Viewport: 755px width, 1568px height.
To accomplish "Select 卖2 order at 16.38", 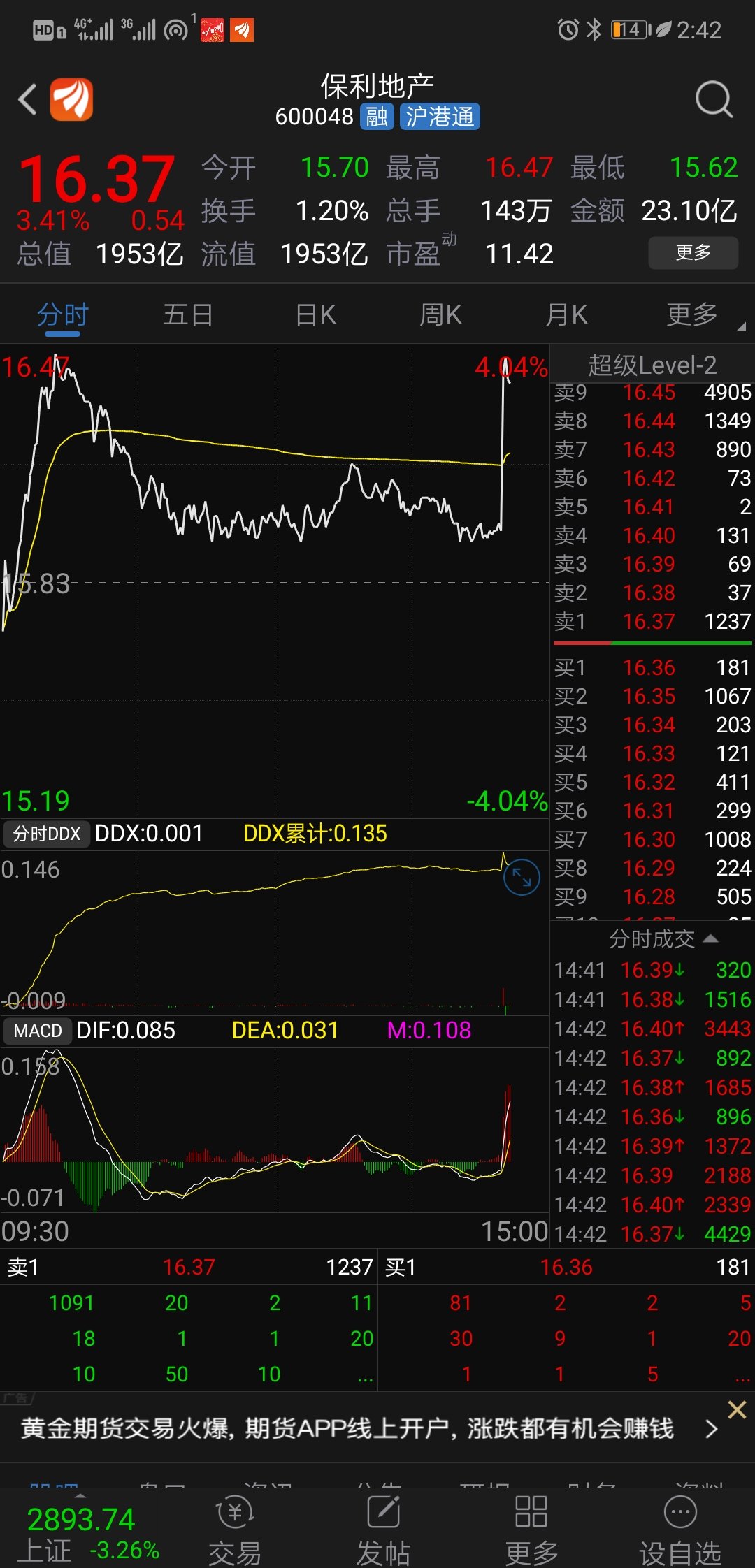I will [x=652, y=593].
